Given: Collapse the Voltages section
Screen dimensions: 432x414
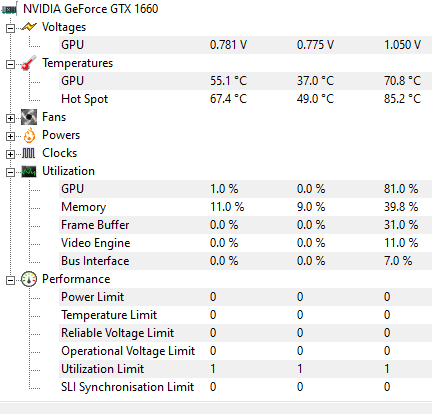Looking at the screenshot, I should (x=10, y=28).
